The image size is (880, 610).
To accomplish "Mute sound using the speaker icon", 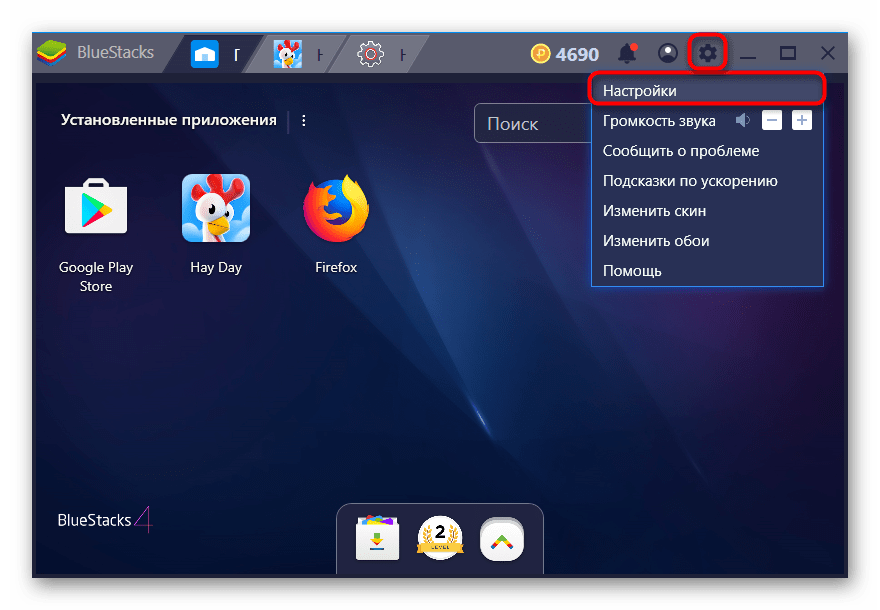I will pyautogui.click(x=742, y=121).
